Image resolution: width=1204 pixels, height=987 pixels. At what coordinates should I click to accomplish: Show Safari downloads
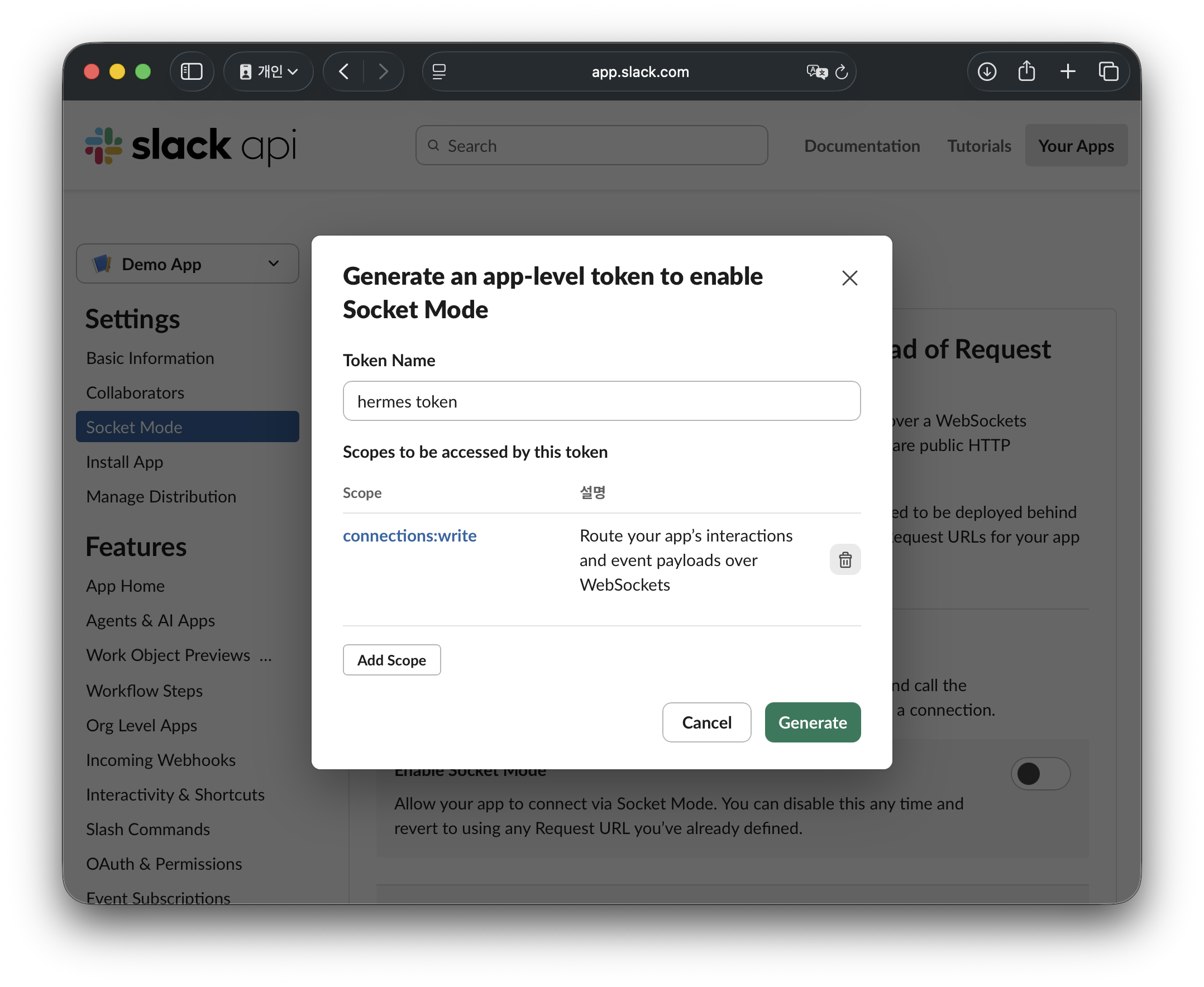click(x=987, y=71)
